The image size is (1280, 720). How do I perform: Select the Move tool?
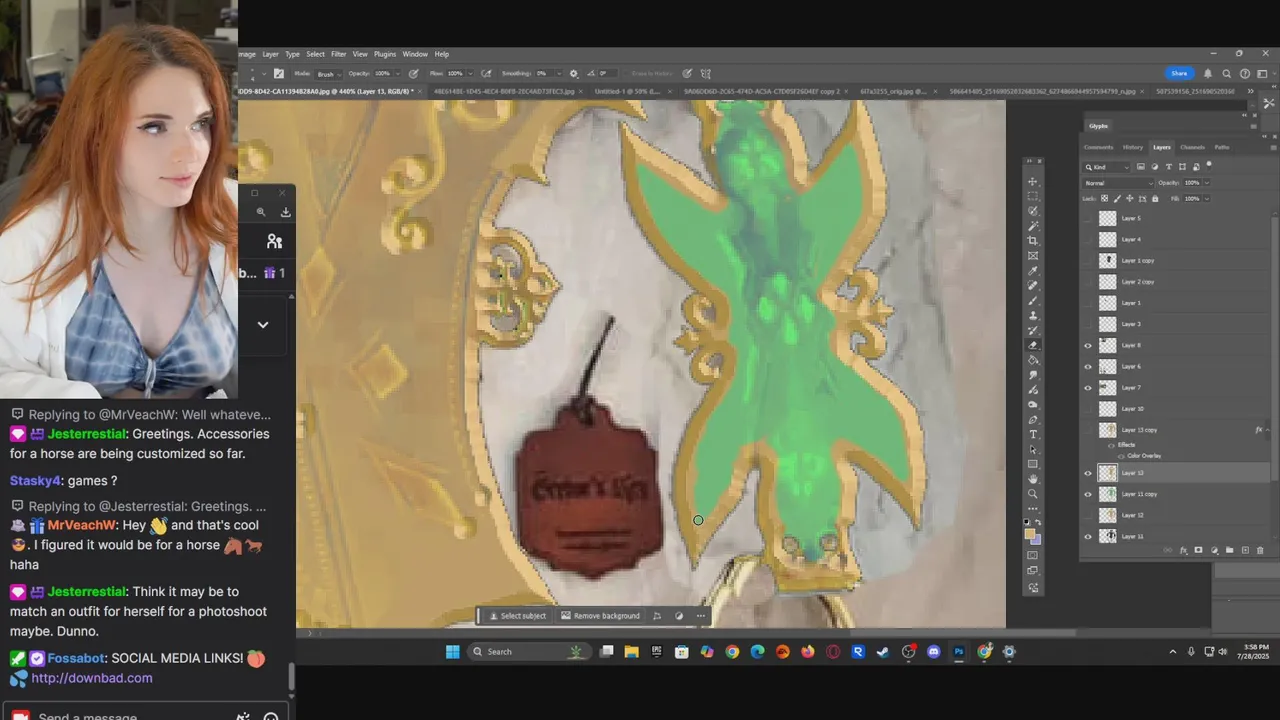1033,182
